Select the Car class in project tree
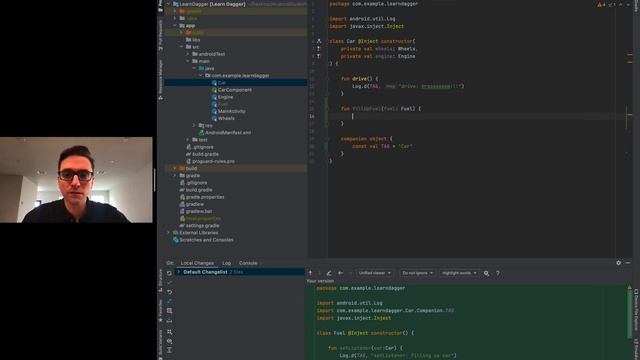Screen dimensions: 640x360 coord(222,83)
